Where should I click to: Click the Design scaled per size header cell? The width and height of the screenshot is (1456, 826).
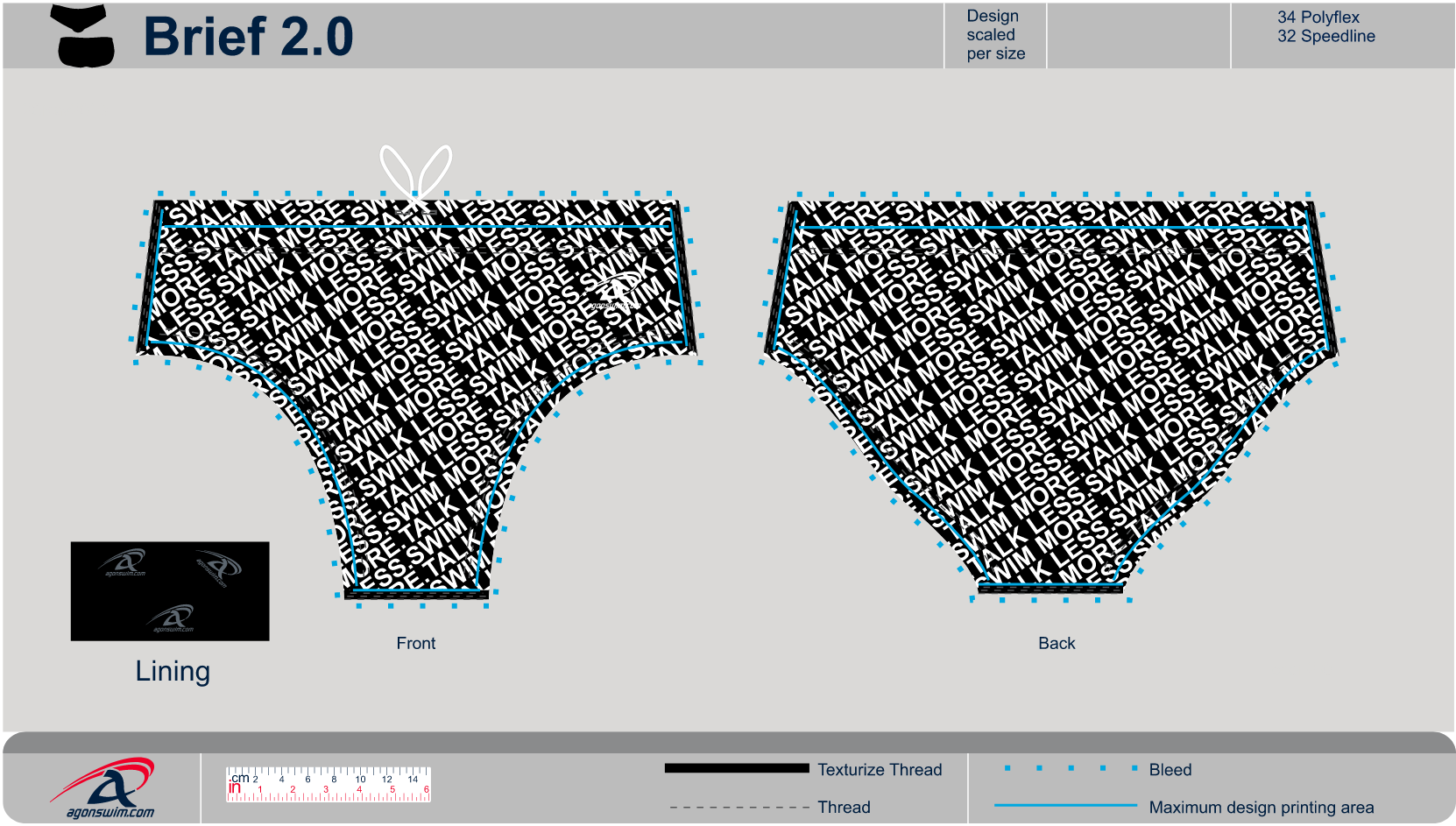pyautogui.click(x=995, y=35)
